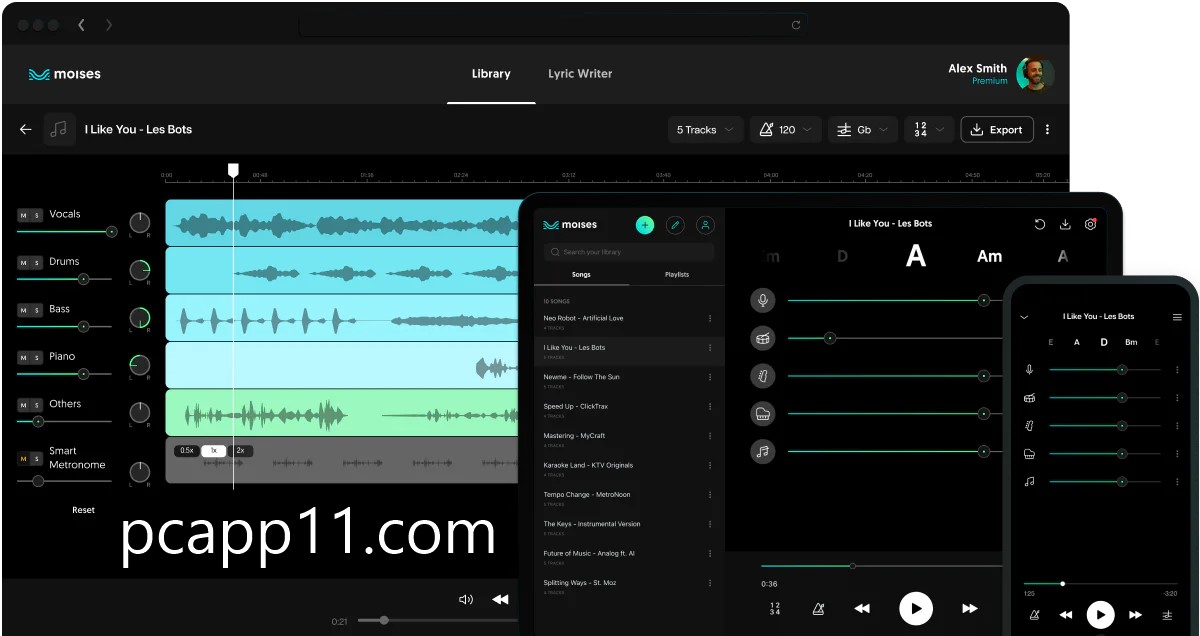Unmute the Smart Metronome track
1200x636 pixels.
[23, 458]
